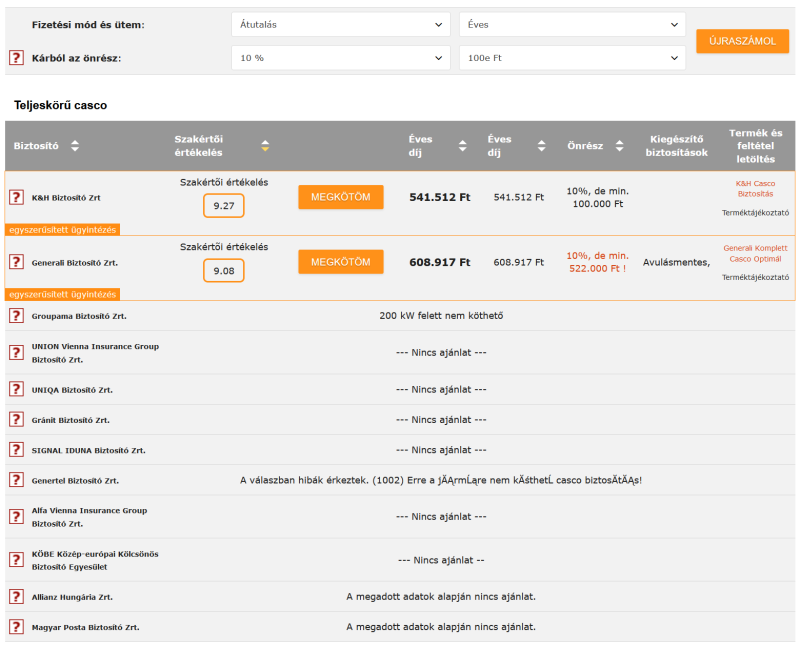Open question mark for KÖBE Közép-európai
This screenshot has height=647, width=800.
pyautogui.click(x=16, y=559)
